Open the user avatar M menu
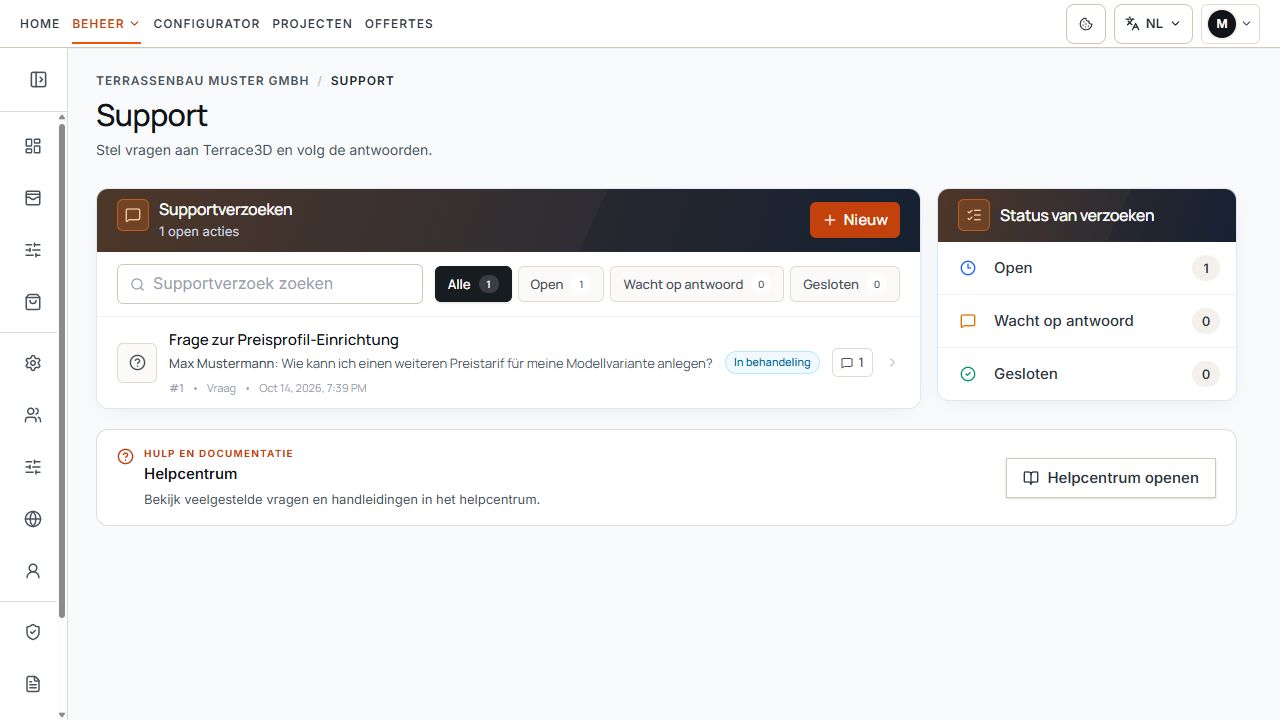 click(1230, 23)
